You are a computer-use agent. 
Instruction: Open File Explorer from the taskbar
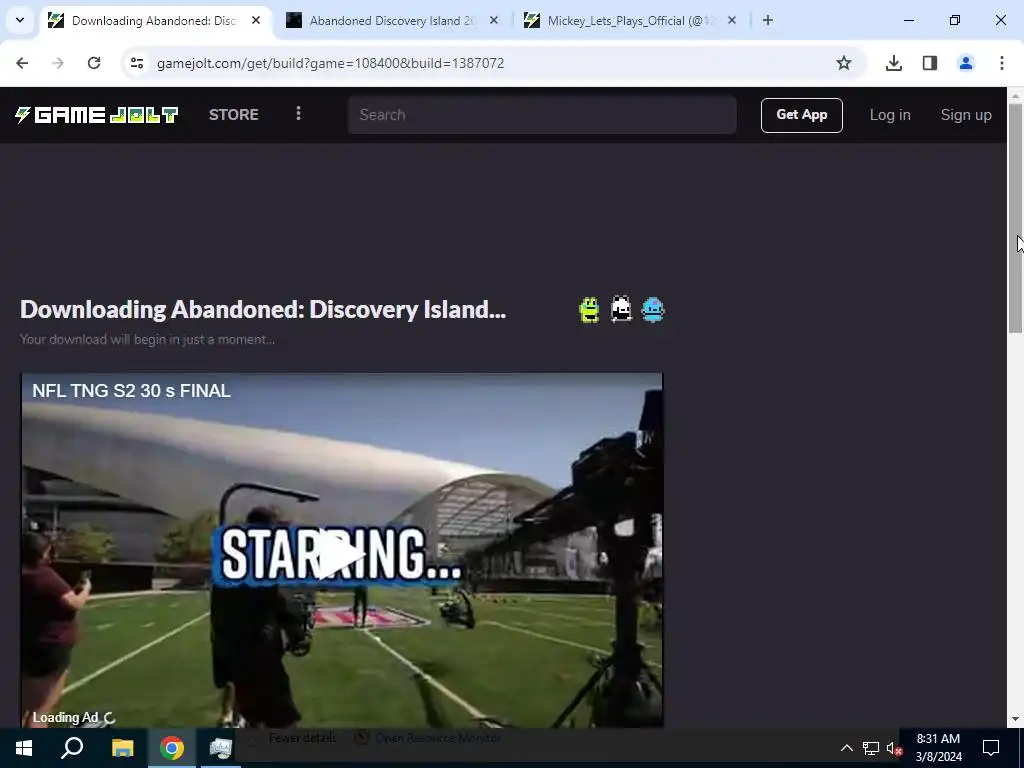[122, 748]
